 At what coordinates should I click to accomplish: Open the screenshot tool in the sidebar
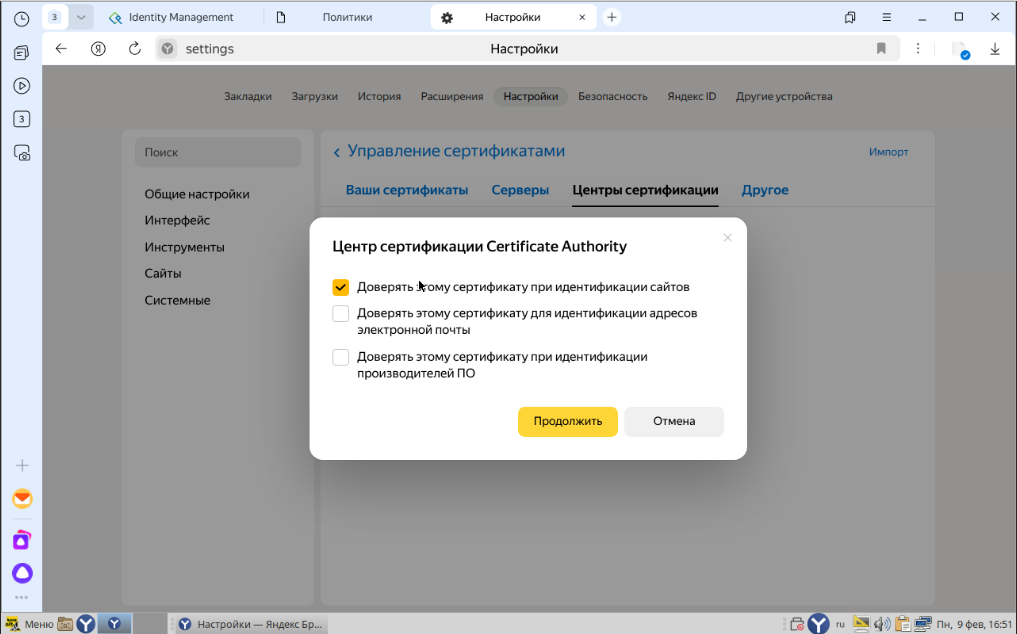click(x=21, y=152)
